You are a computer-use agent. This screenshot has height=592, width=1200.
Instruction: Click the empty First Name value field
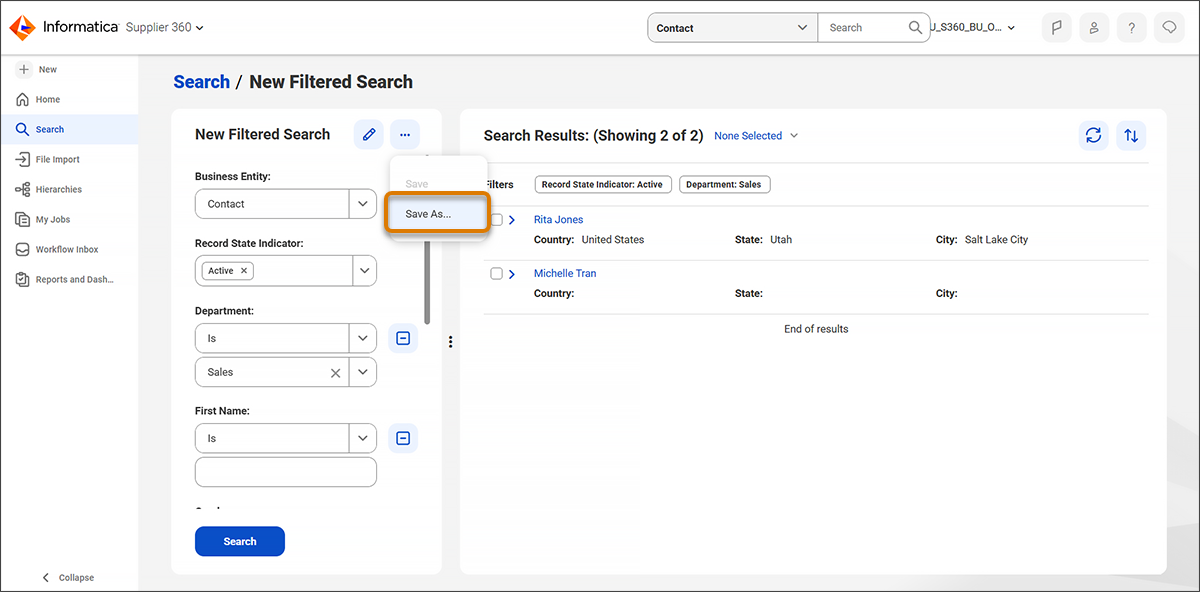pos(285,472)
